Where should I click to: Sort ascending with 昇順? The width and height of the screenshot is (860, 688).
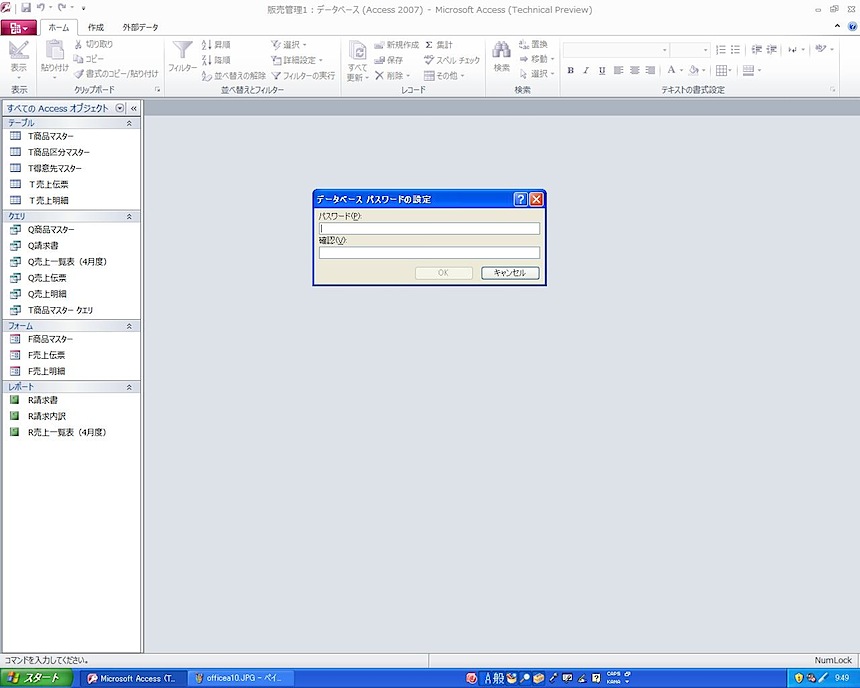(x=216, y=44)
